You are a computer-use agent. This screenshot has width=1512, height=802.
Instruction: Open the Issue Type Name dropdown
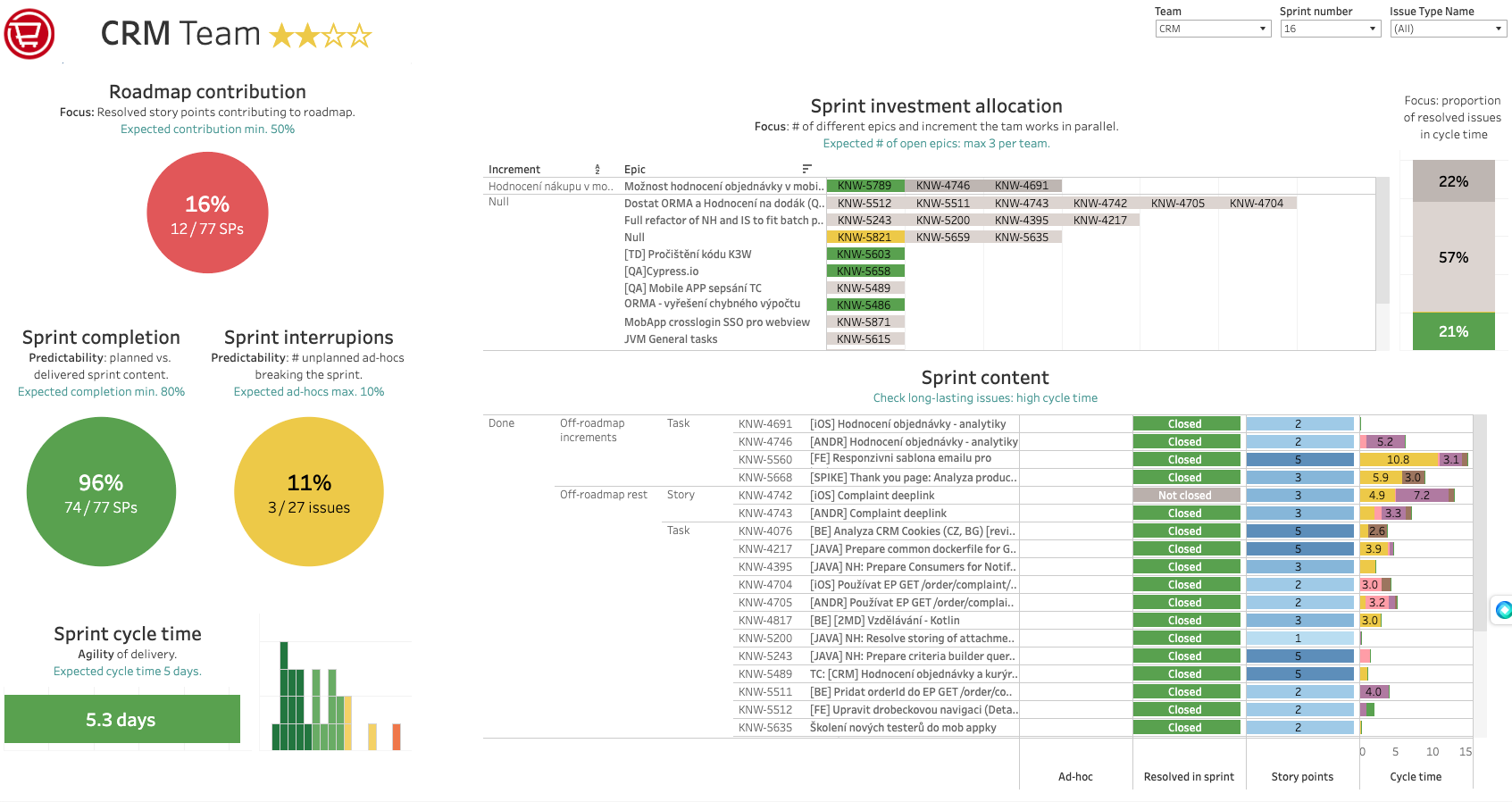click(1449, 29)
